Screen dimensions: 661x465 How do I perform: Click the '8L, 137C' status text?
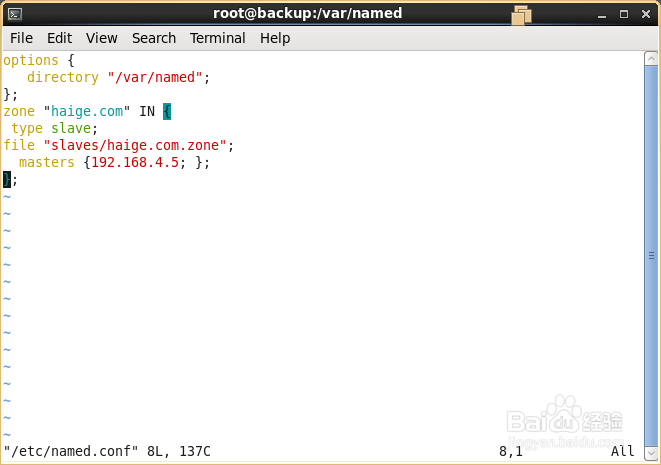tap(179, 452)
